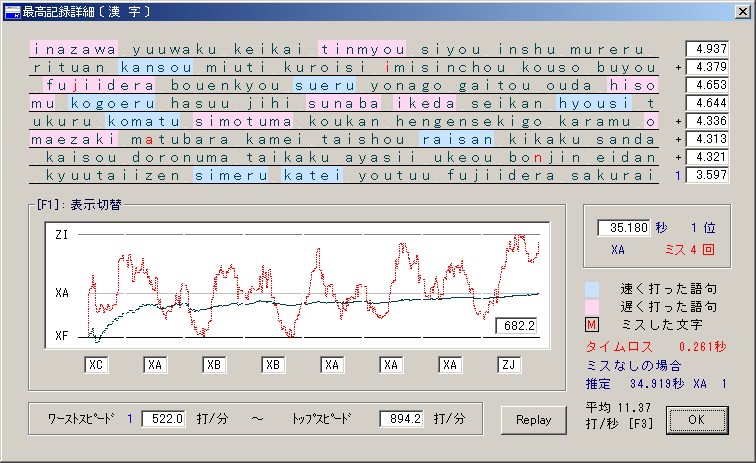Click the 35.180 total seconds field

[x=624, y=228]
